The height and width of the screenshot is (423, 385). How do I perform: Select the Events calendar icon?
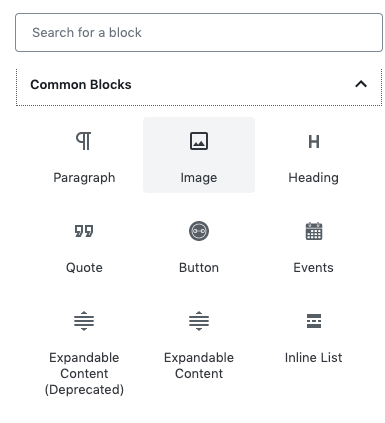314,231
